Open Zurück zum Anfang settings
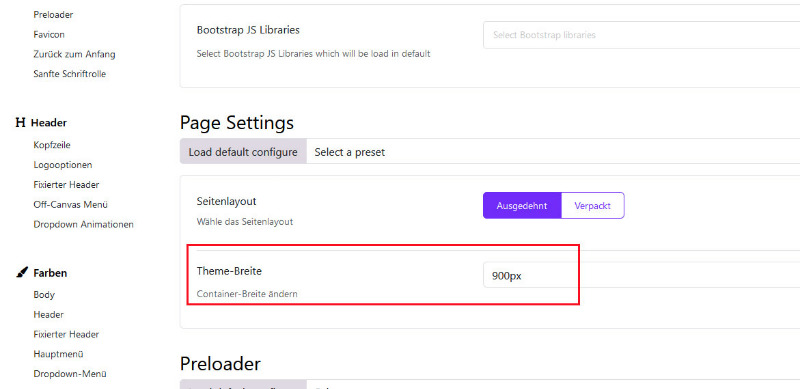Image resolution: width=800 pixels, height=389 pixels. click(x=74, y=54)
